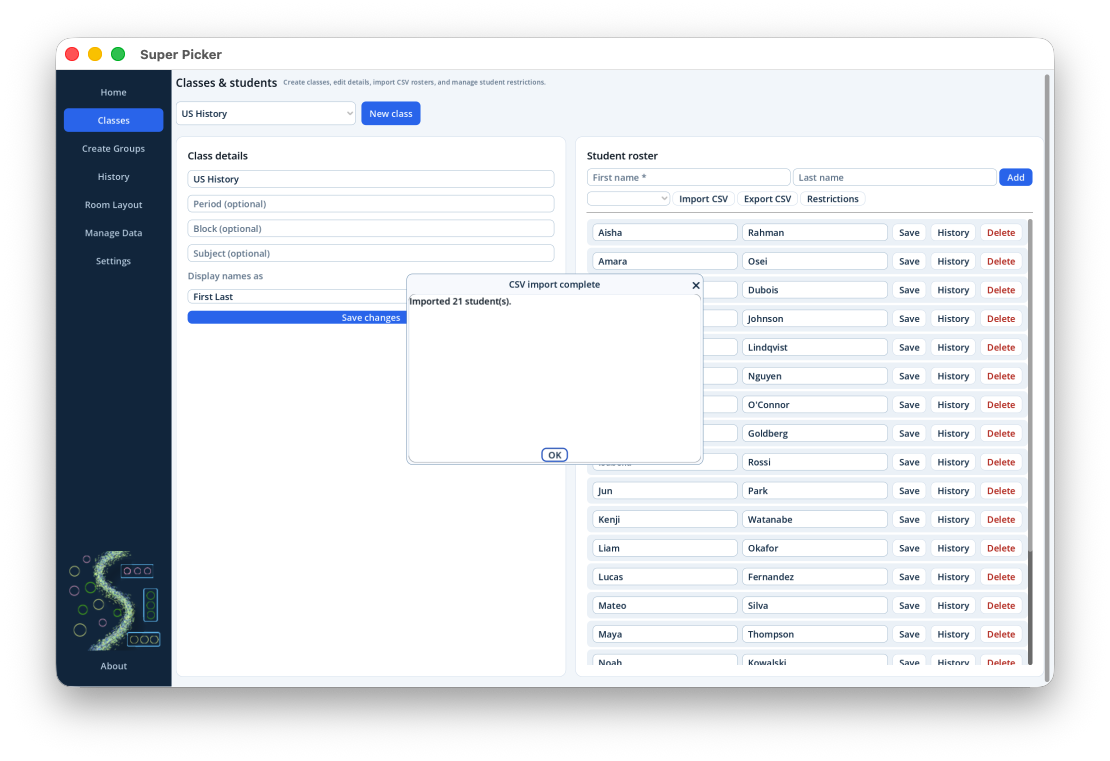Screen dimensions: 1110x761
Task: Delete student Jun Park
Action: tap(1001, 491)
